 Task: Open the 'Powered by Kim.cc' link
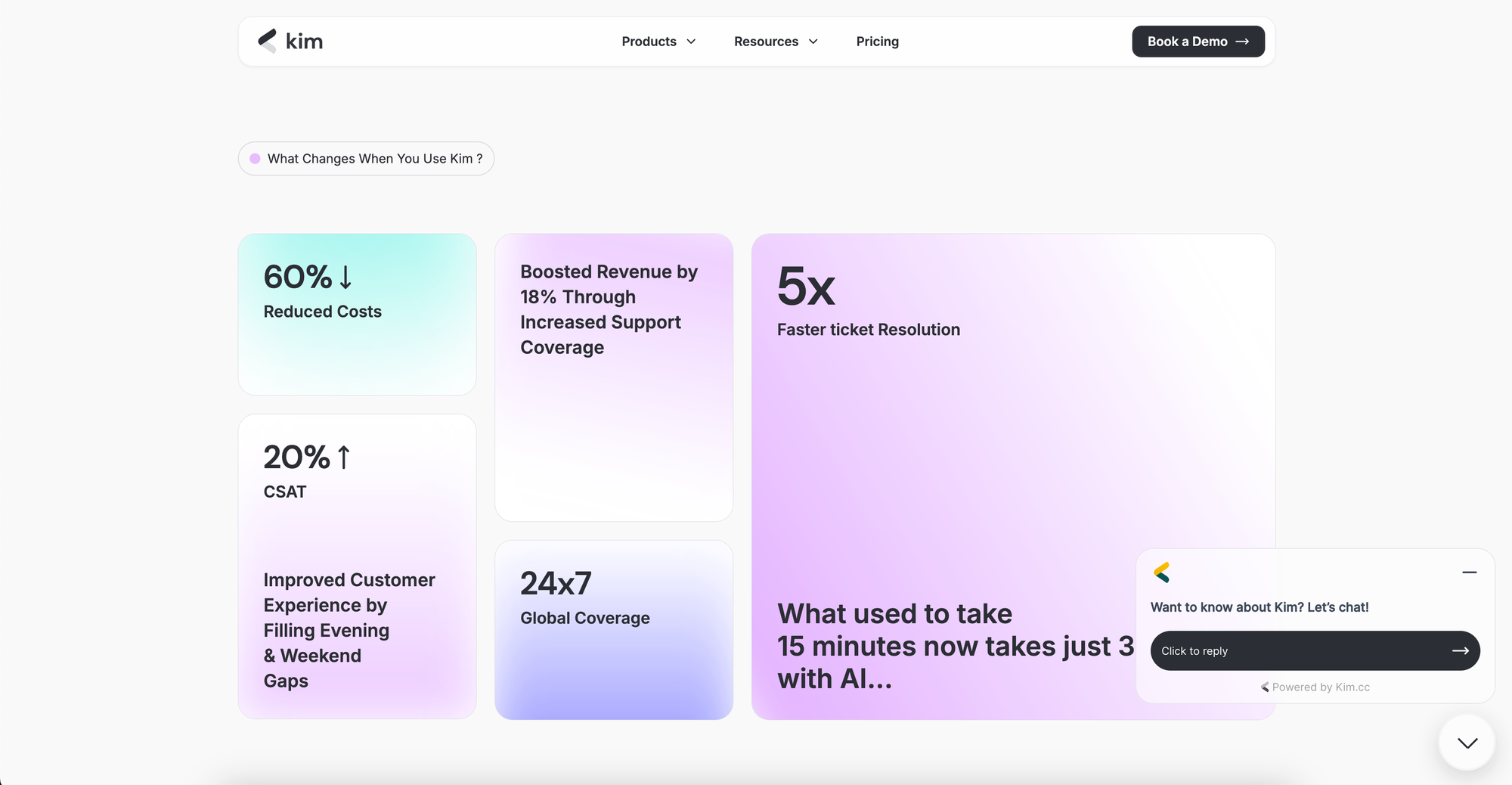pyautogui.click(x=1315, y=687)
